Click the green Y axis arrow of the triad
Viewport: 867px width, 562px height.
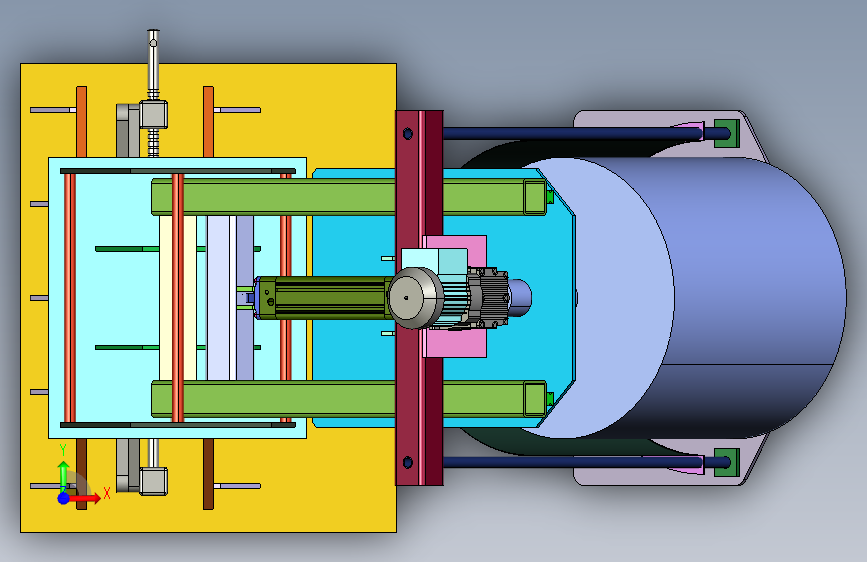click(63, 473)
